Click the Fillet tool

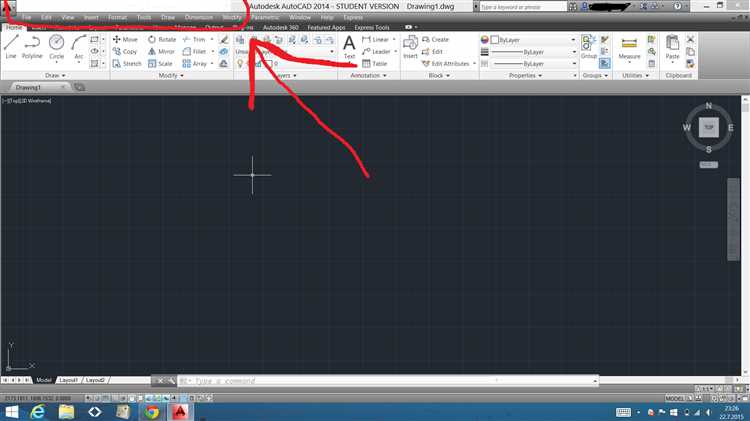click(x=194, y=51)
